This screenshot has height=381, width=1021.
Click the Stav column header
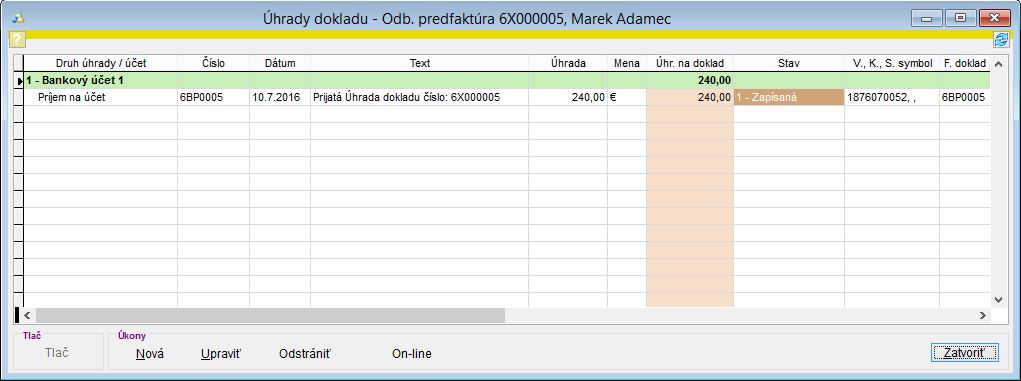pos(789,64)
